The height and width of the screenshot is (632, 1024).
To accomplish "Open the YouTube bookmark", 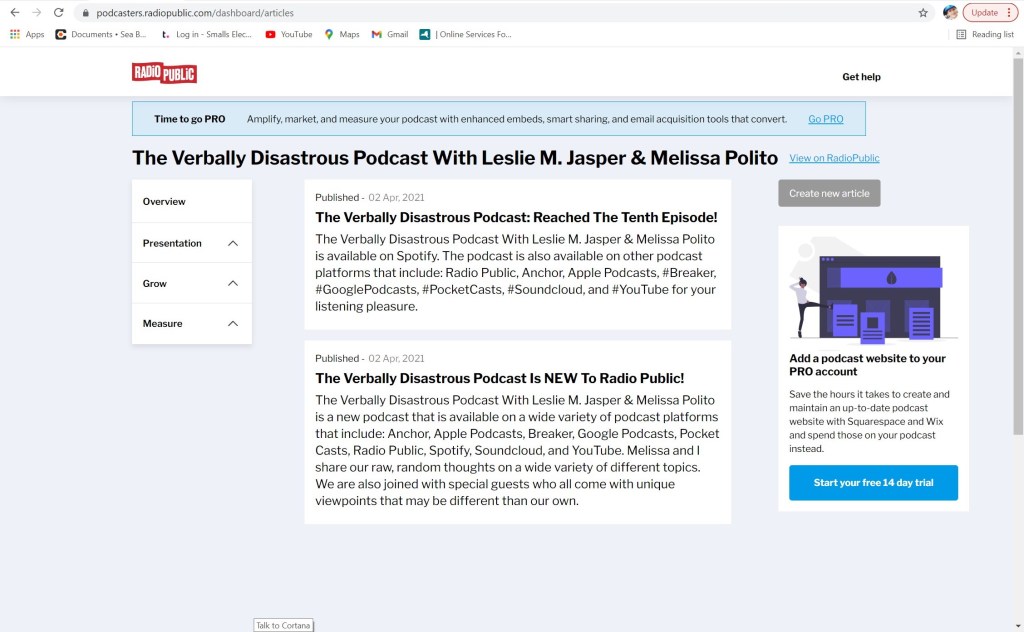I will click(289, 34).
